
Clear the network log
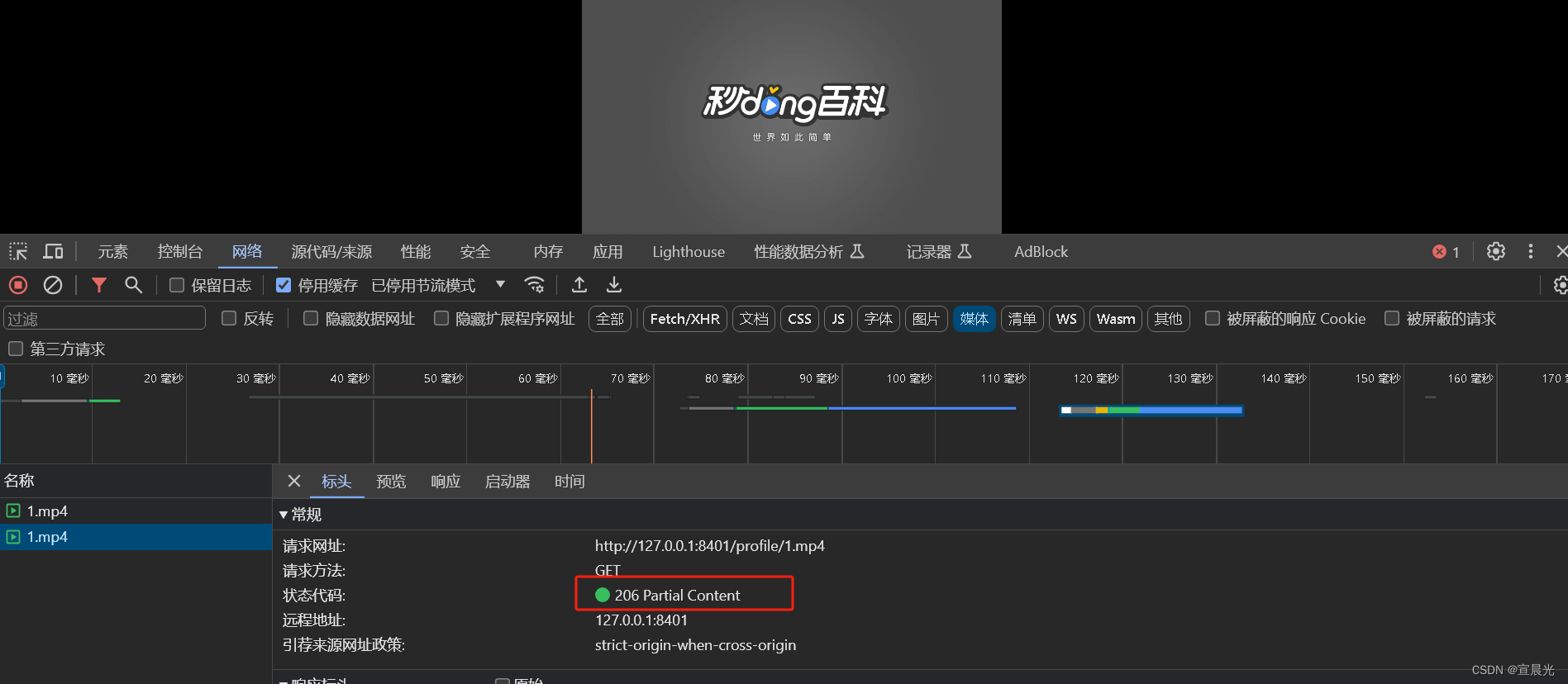pyautogui.click(x=53, y=285)
